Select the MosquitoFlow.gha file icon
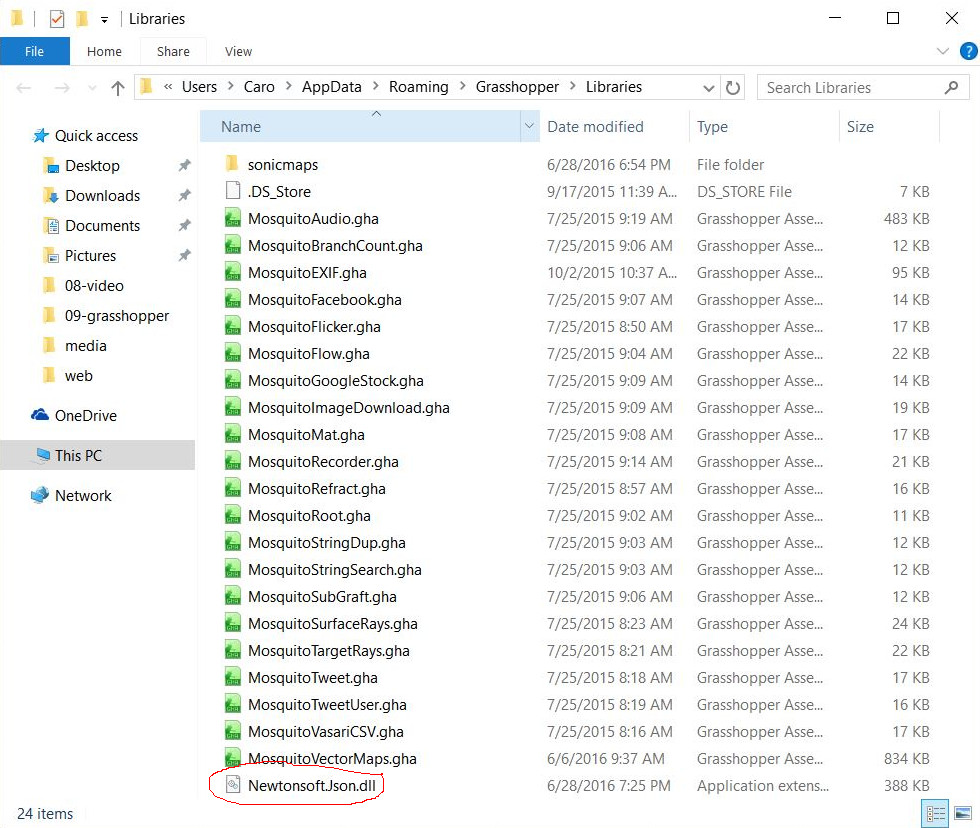Screen dimensions: 980x828 tap(232, 353)
